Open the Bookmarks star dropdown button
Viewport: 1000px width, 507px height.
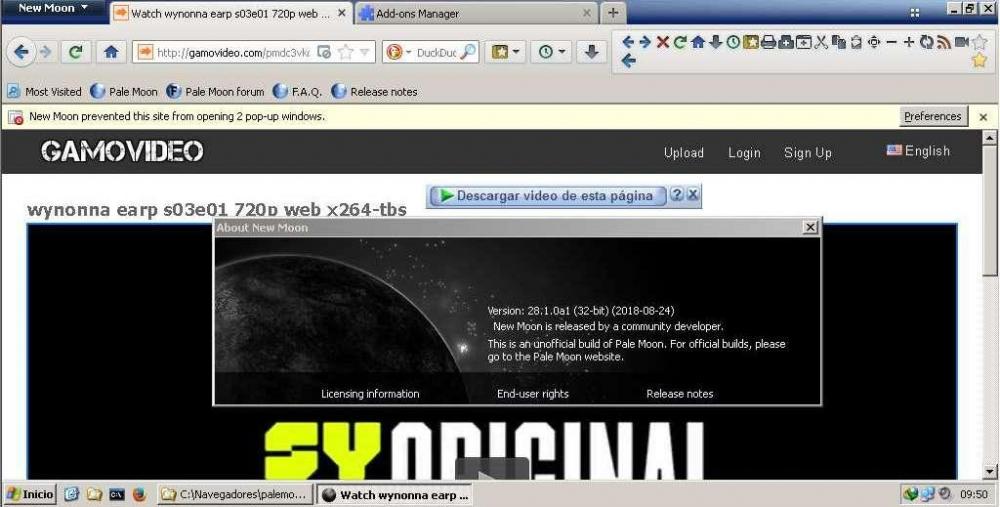(505, 52)
